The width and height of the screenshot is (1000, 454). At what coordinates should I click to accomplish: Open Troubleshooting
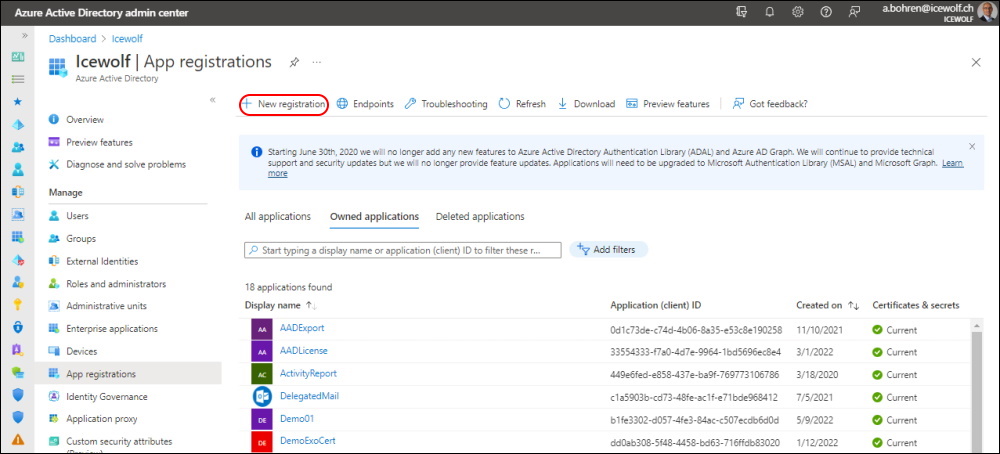[446, 104]
